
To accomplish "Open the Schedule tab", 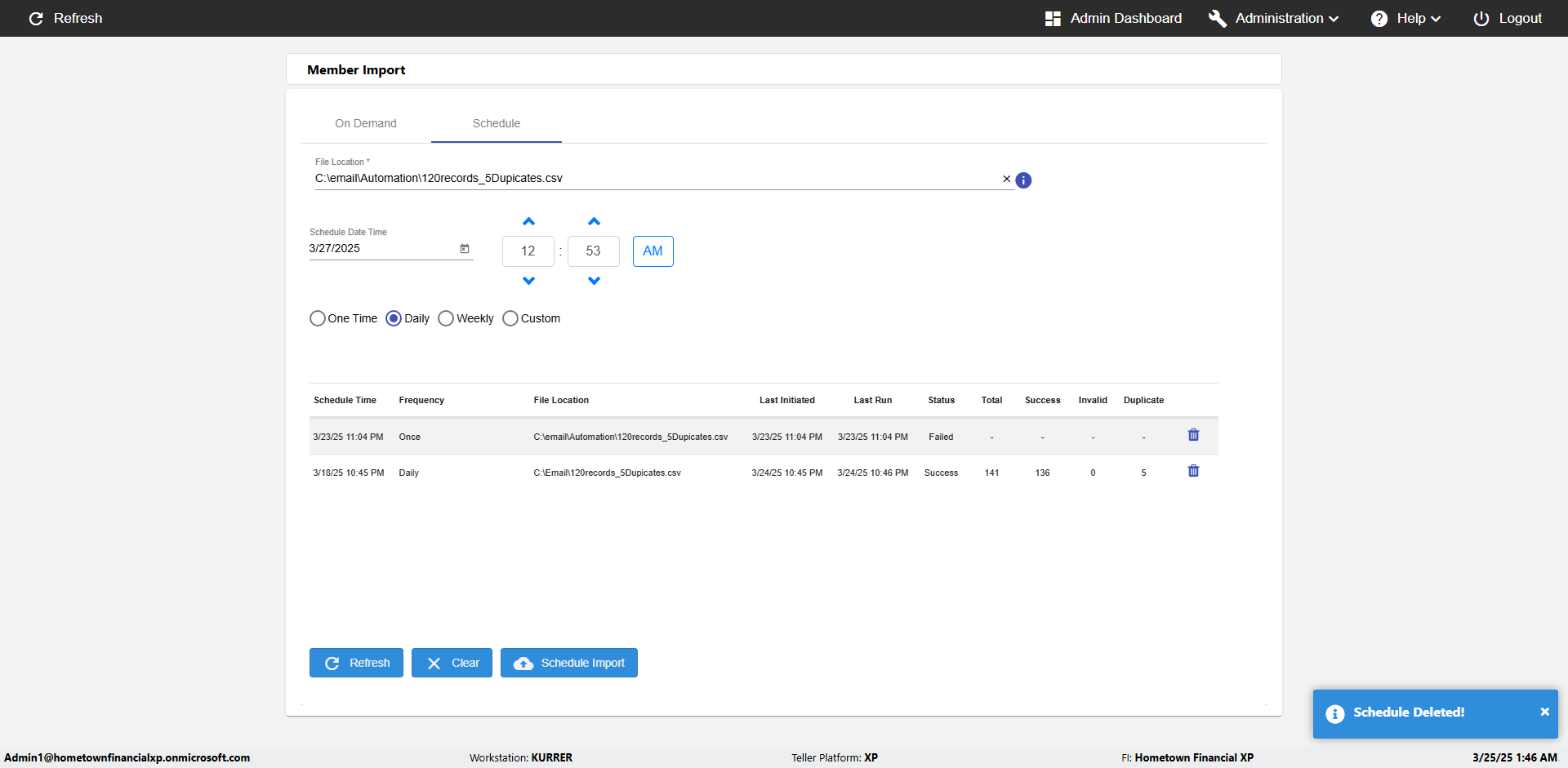I will tap(497, 123).
